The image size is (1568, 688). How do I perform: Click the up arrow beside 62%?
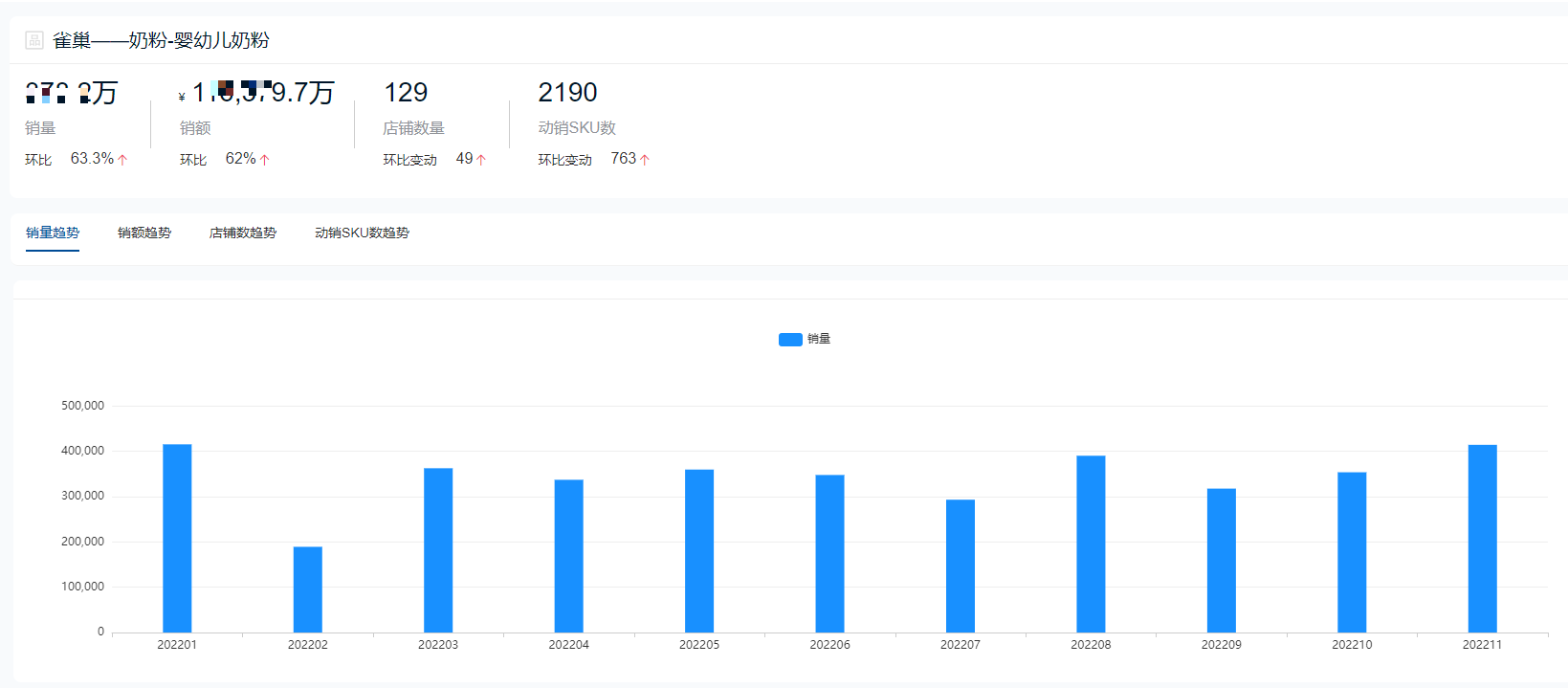[265, 160]
